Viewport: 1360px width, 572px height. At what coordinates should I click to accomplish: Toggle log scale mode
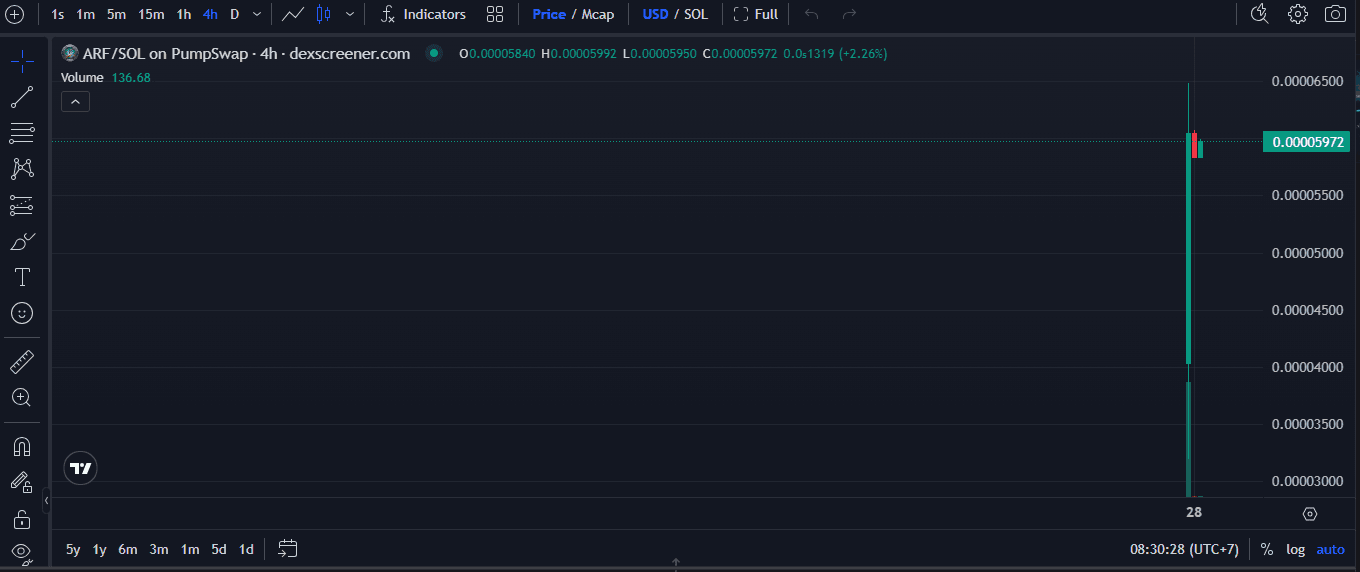1295,549
